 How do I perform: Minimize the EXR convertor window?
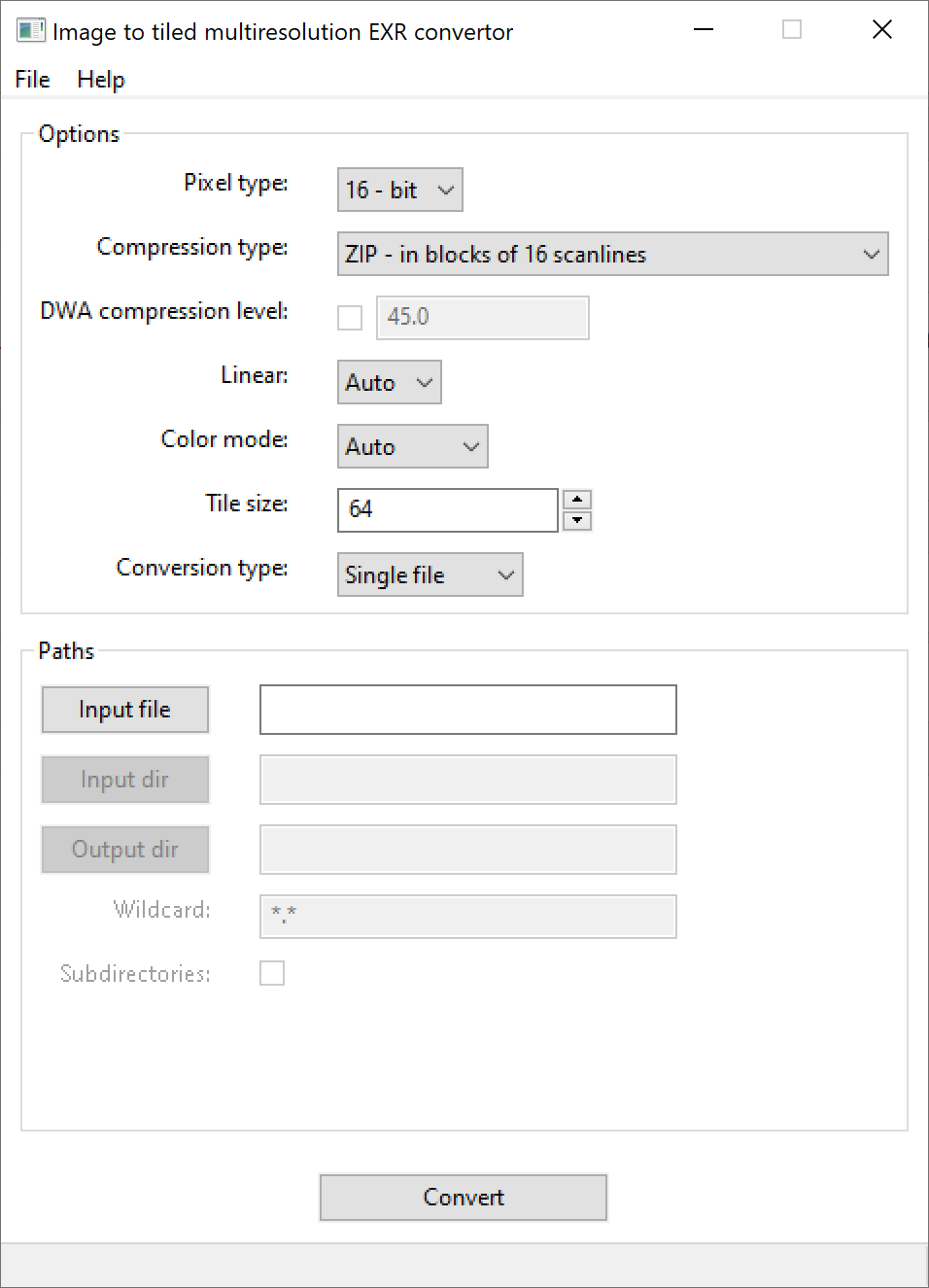[704, 30]
